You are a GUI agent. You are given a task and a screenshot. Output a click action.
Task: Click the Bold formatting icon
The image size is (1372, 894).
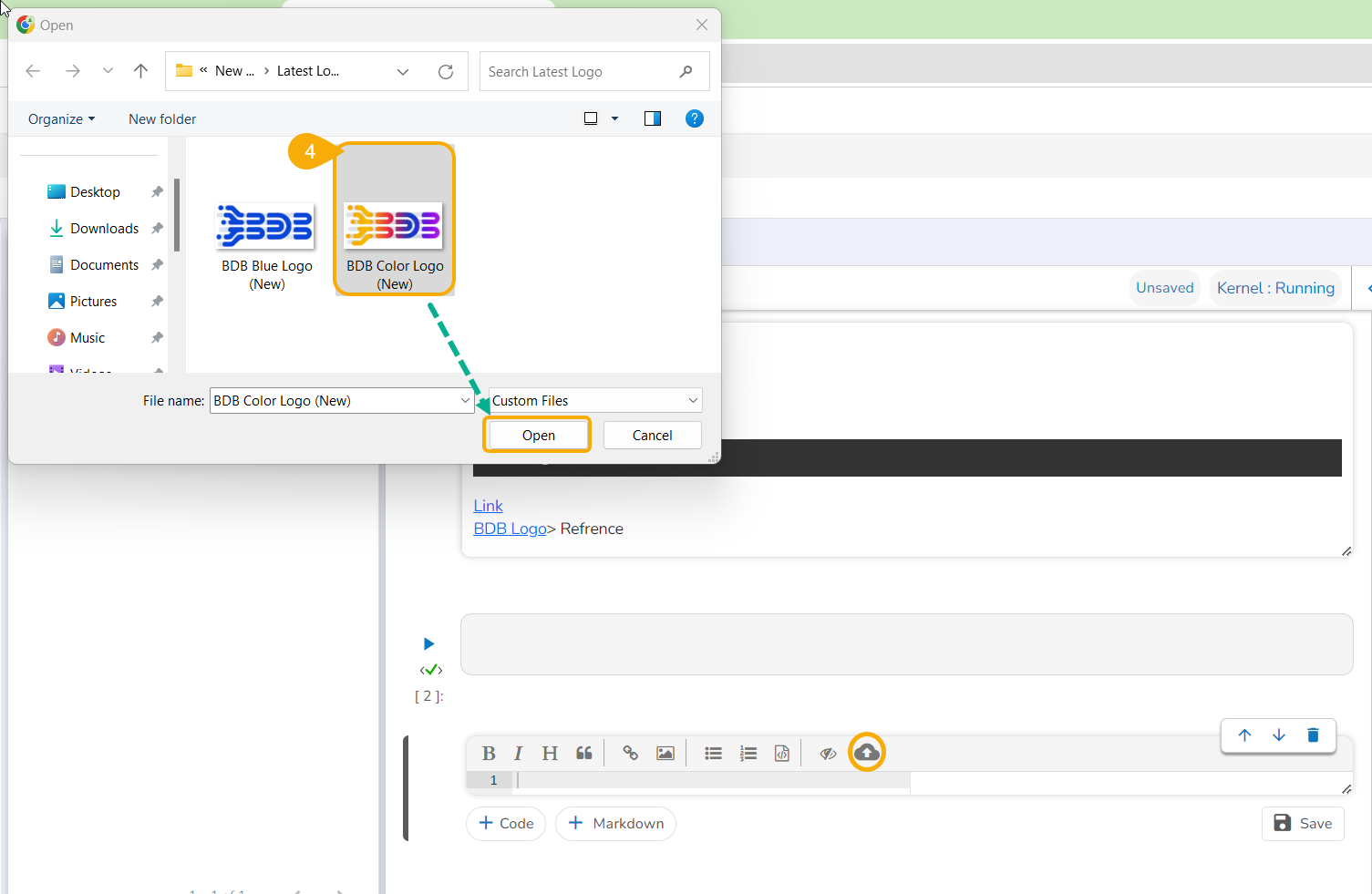click(489, 753)
